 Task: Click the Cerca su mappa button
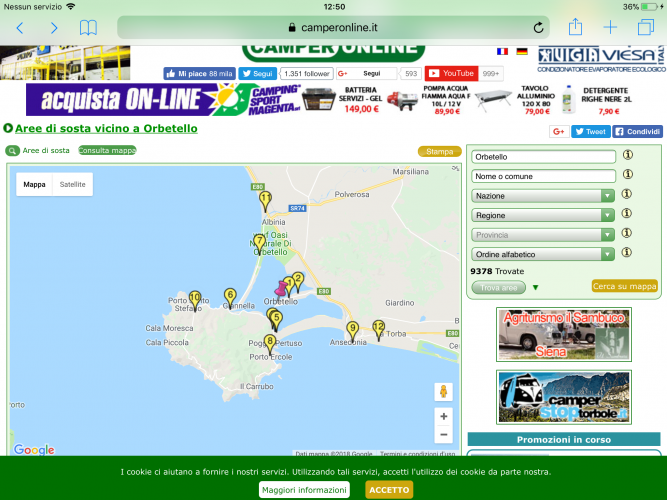[x=624, y=286]
